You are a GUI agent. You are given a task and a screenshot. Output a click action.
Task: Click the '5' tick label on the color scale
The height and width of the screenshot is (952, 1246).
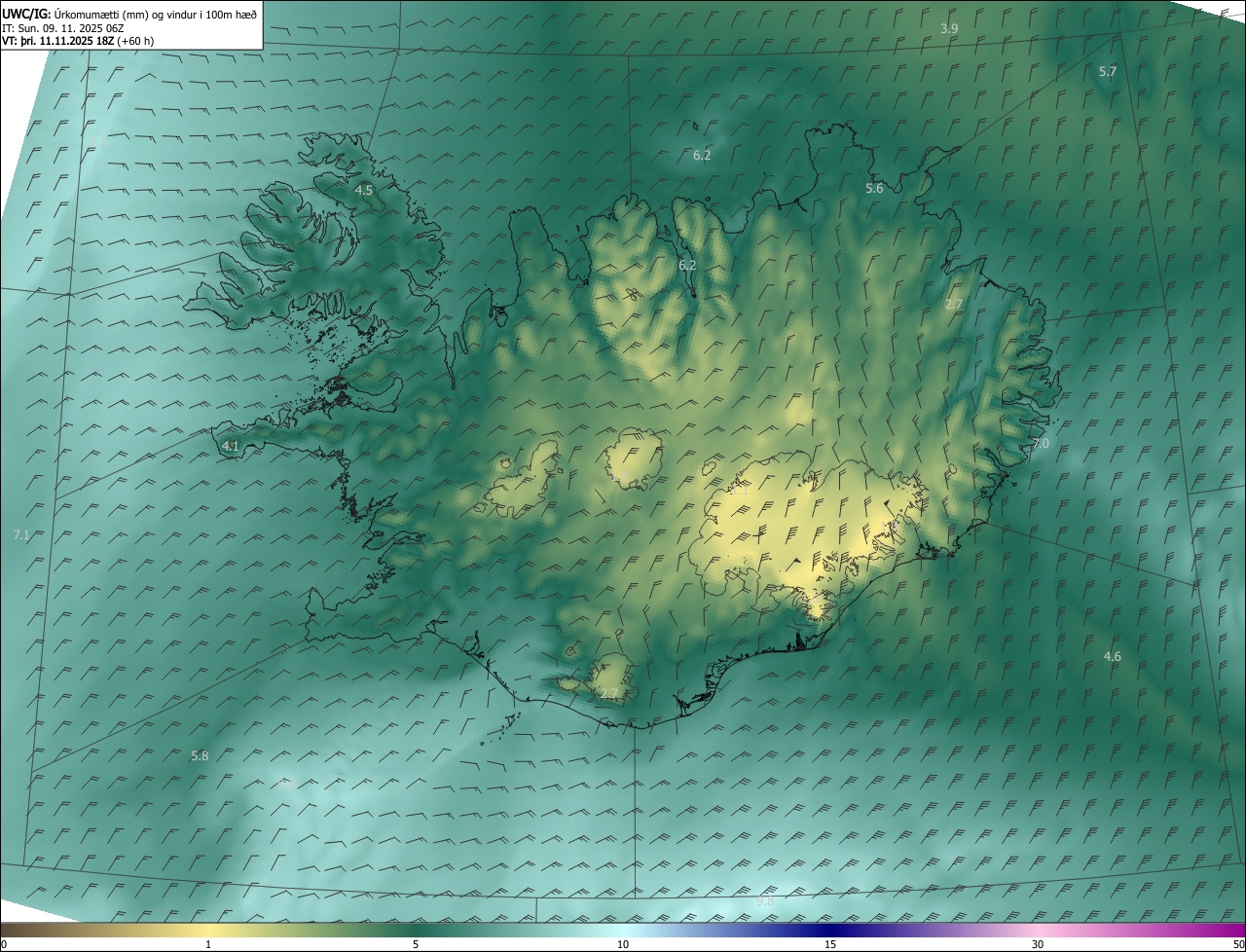416,945
